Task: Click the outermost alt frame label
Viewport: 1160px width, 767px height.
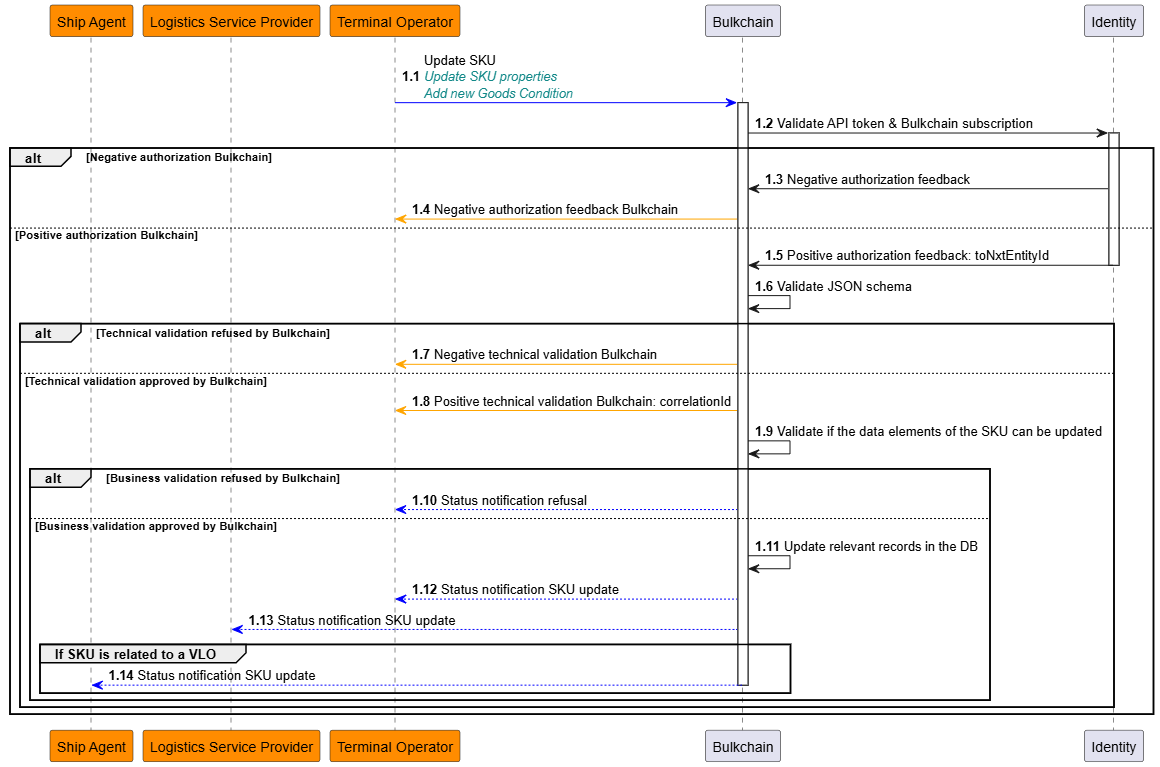Action: 35,158
